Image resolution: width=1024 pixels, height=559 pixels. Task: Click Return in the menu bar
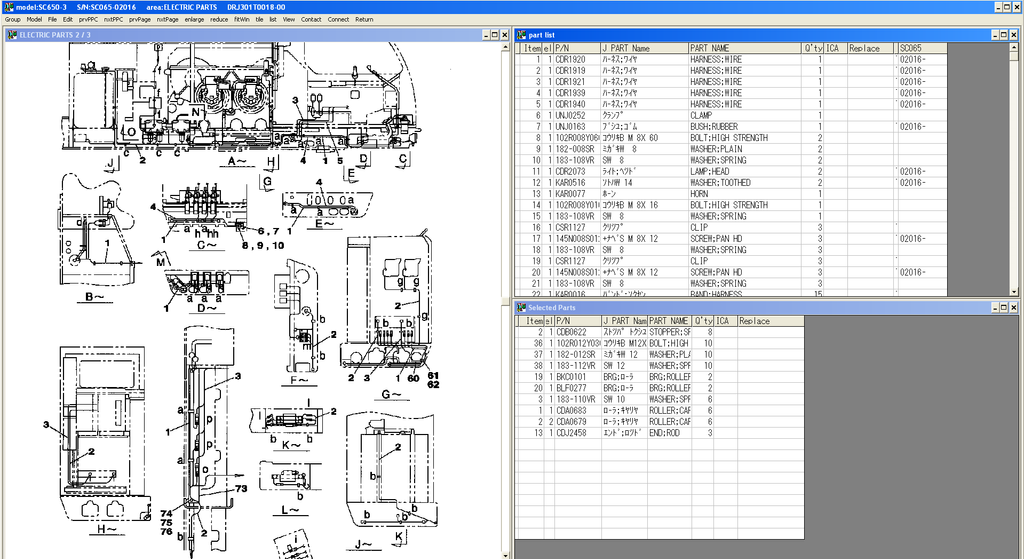364,19
